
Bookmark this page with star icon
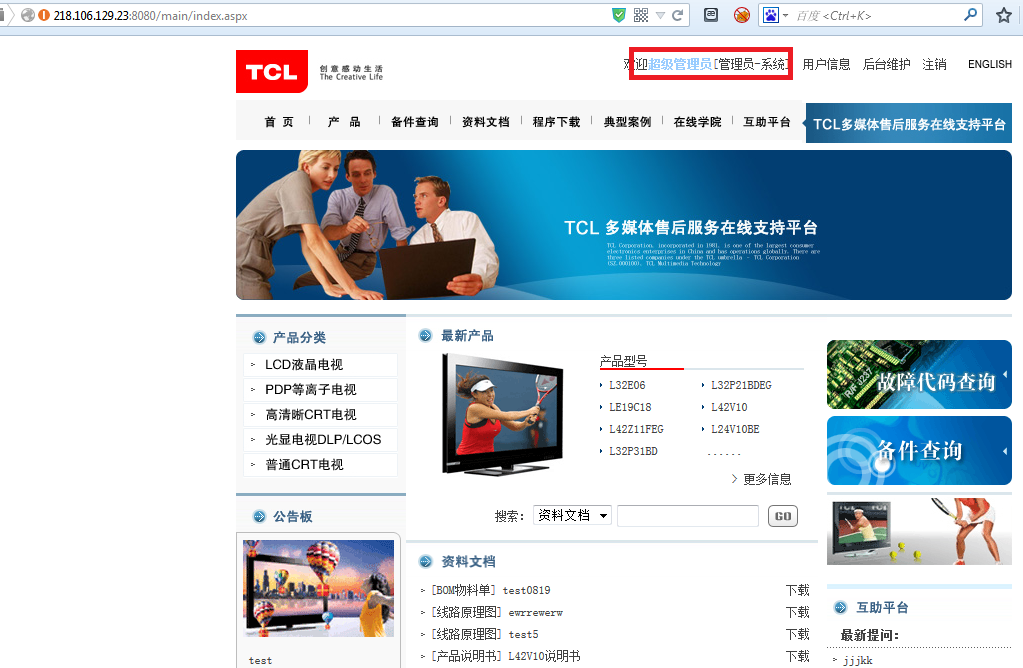coord(1004,15)
